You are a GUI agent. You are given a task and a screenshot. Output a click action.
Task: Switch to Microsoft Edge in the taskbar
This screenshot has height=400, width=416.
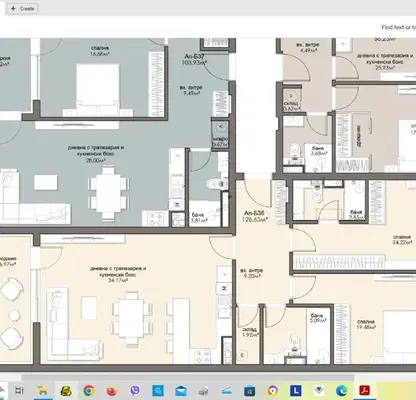click(341, 390)
